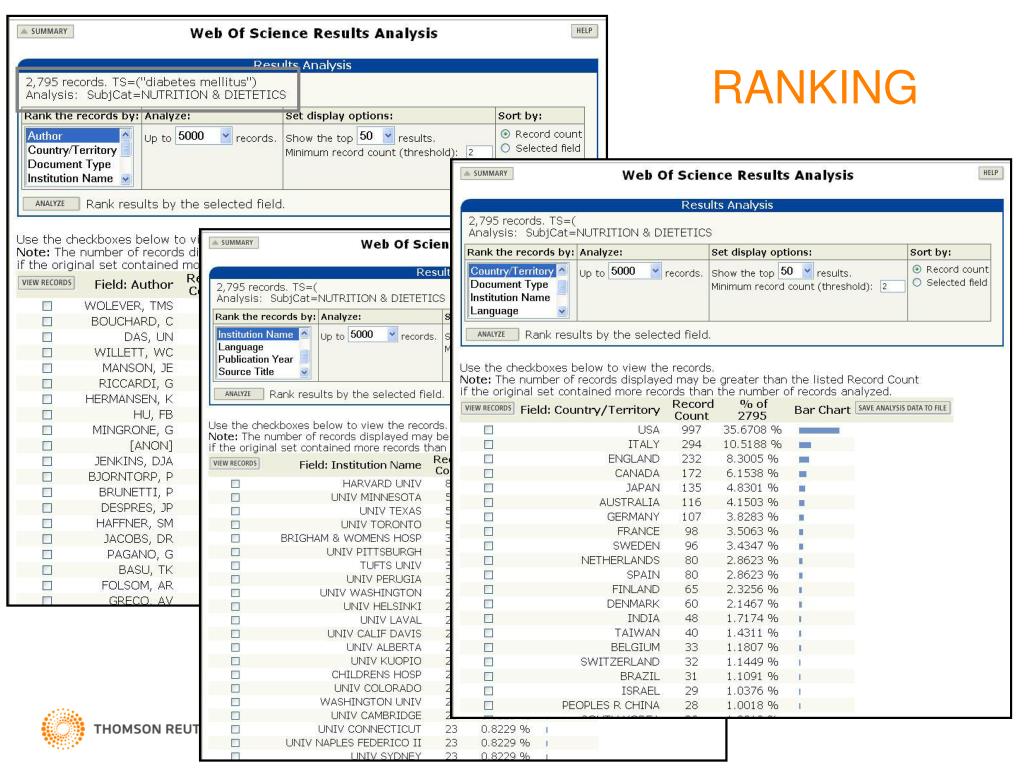This screenshot has height=768, width=1024.
Task: Select Country/Territory in front window list
Action: (511, 270)
